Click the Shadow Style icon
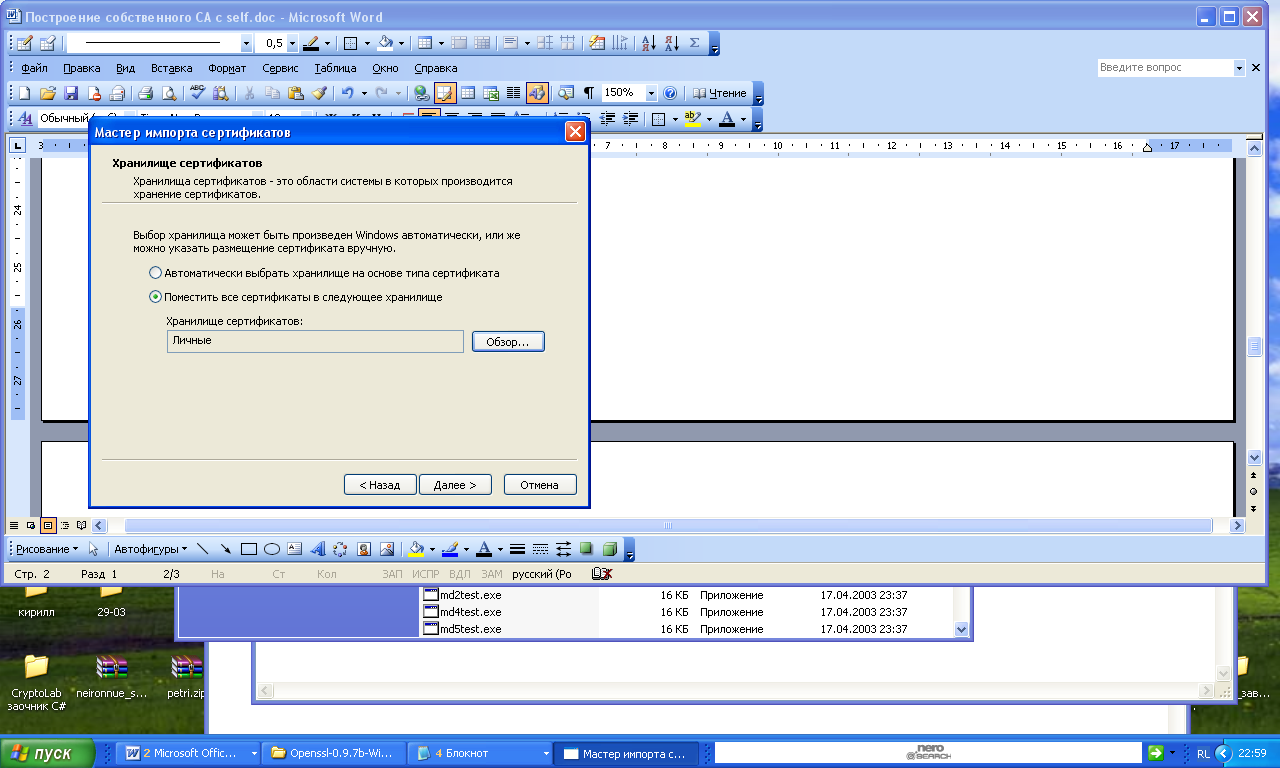 click(x=587, y=549)
